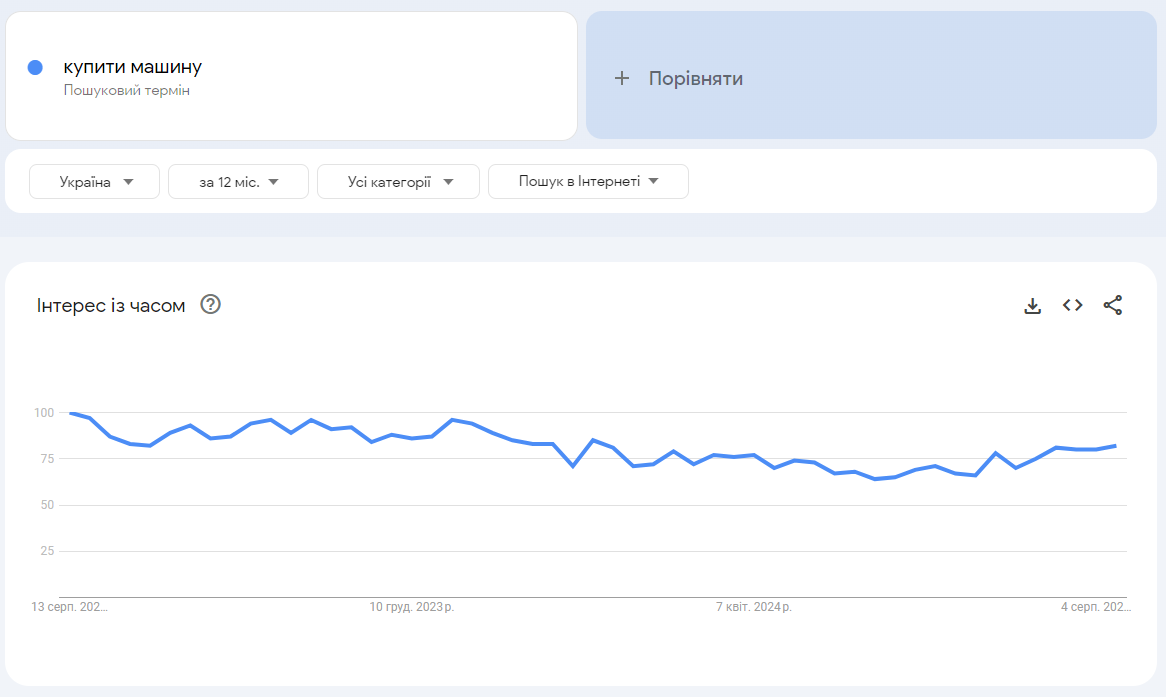Click the Пошуковий термін label
The image size is (1166, 697).
126,90
